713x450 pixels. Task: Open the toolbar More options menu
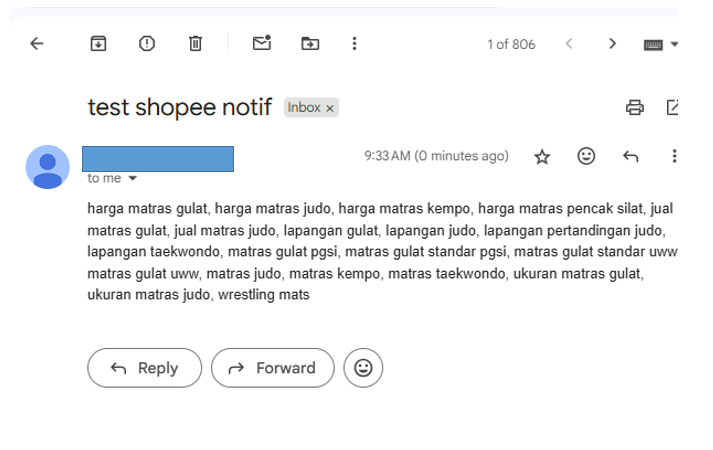pyautogui.click(x=354, y=44)
